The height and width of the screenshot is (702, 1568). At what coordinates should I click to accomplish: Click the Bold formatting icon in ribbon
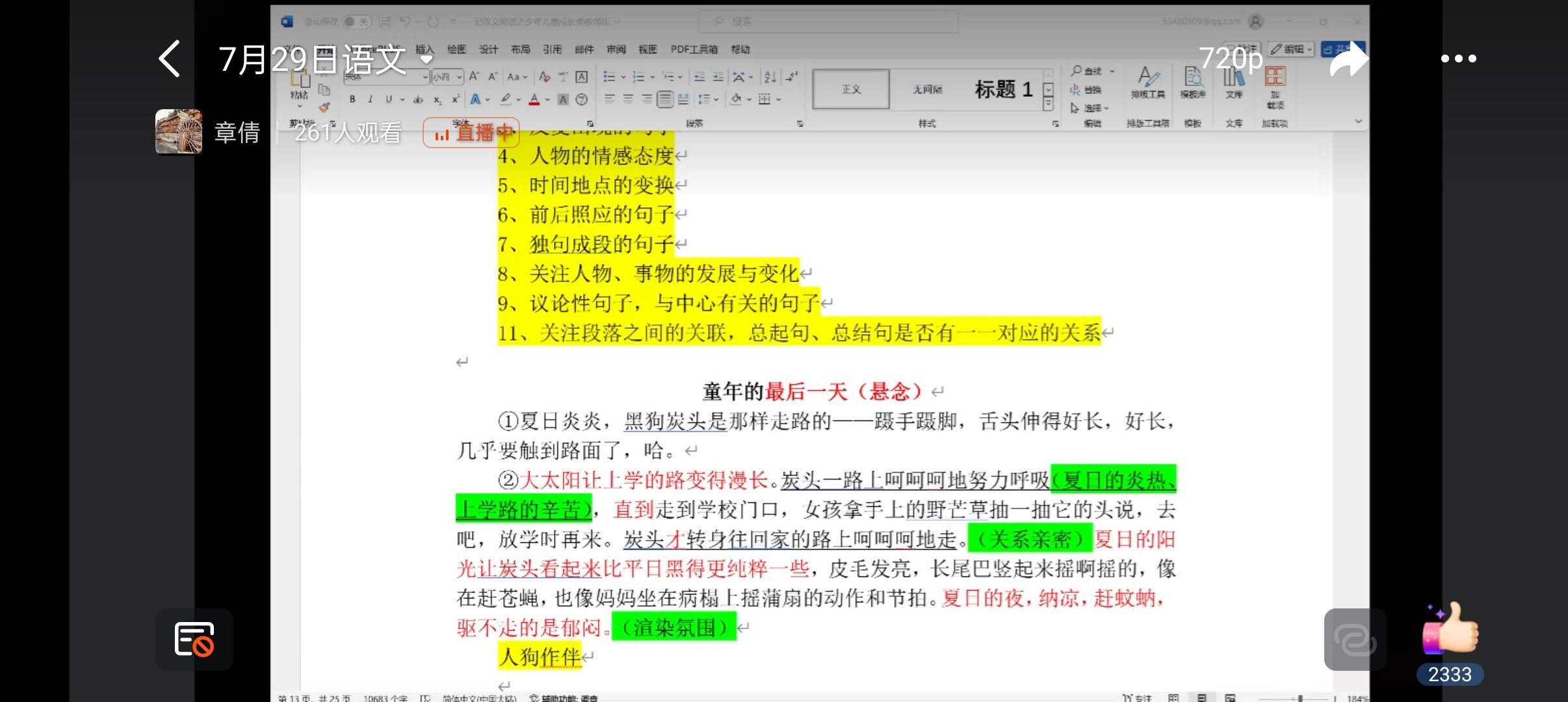click(x=352, y=99)
